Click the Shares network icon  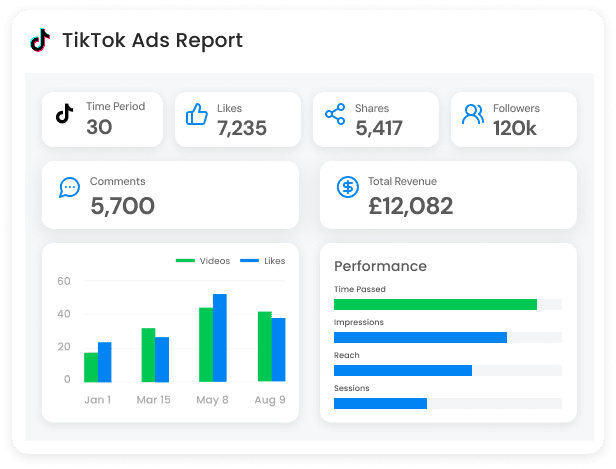pos(335,114)
